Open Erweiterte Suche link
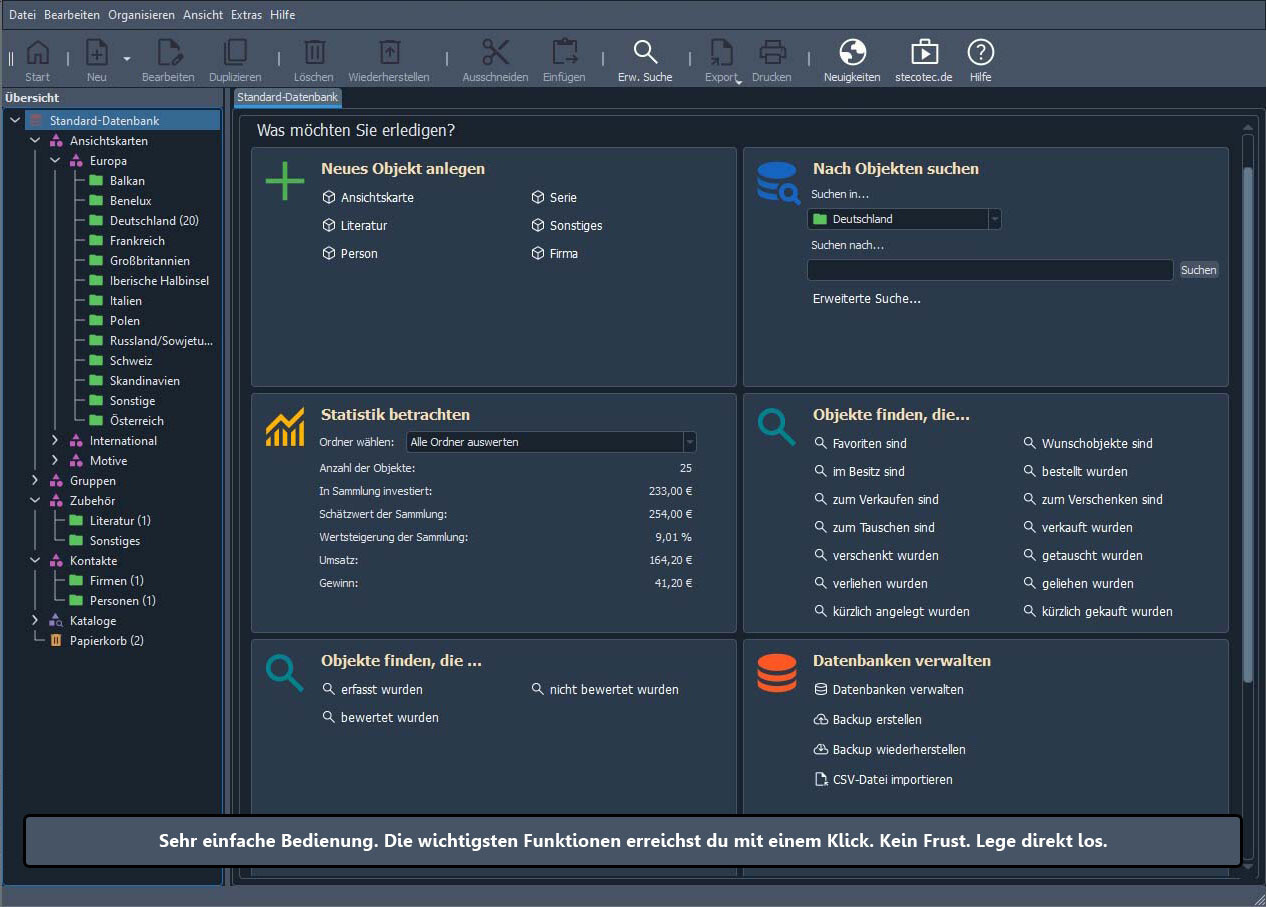Viewport: 1266px width, 907px height. click(x=867, y=299)
